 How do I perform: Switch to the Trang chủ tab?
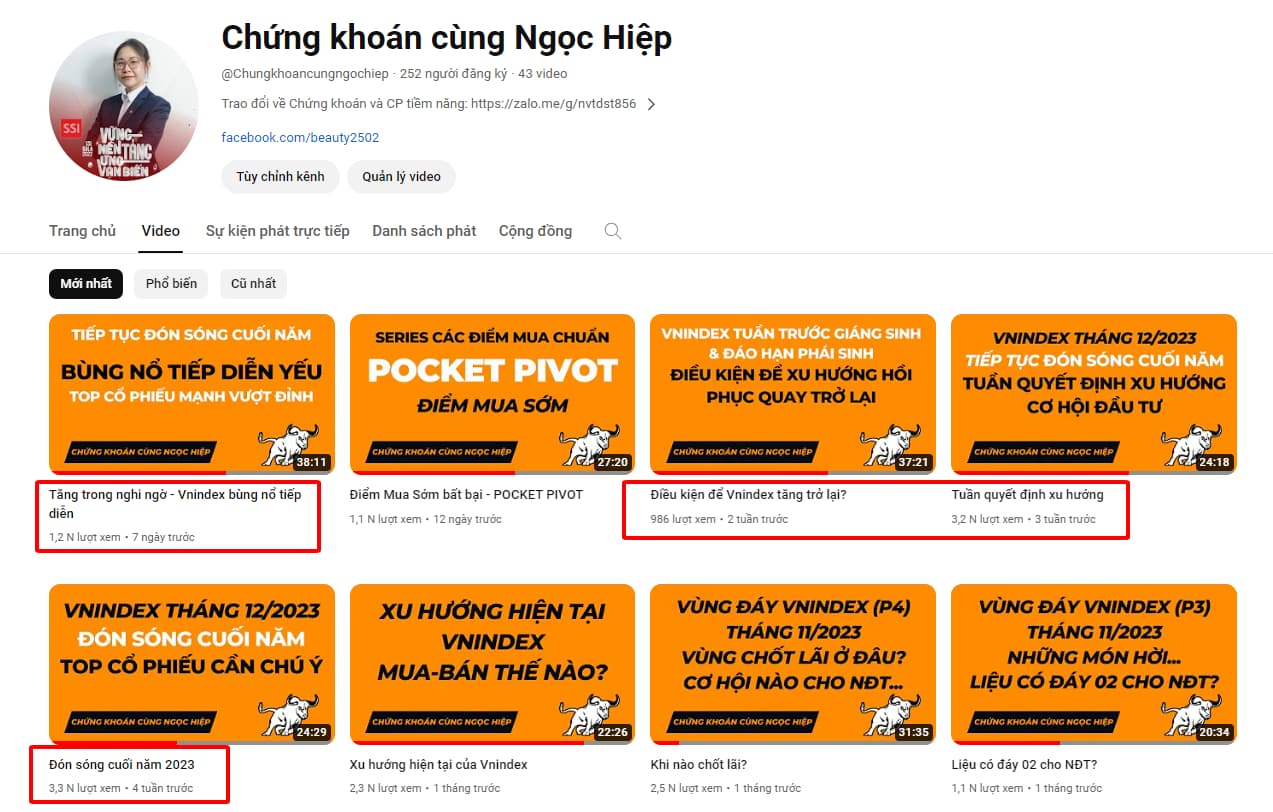pos(83,231)
